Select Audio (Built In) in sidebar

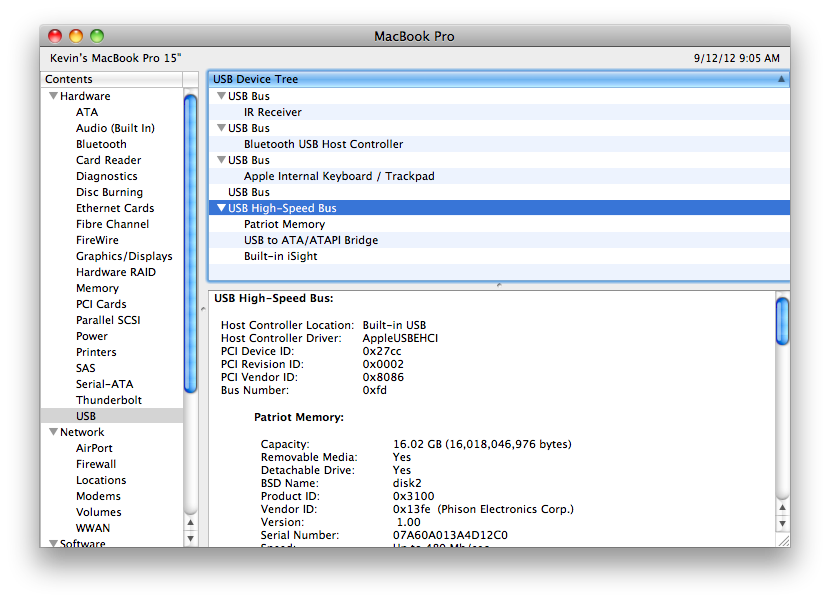click(x=115, y=128)
